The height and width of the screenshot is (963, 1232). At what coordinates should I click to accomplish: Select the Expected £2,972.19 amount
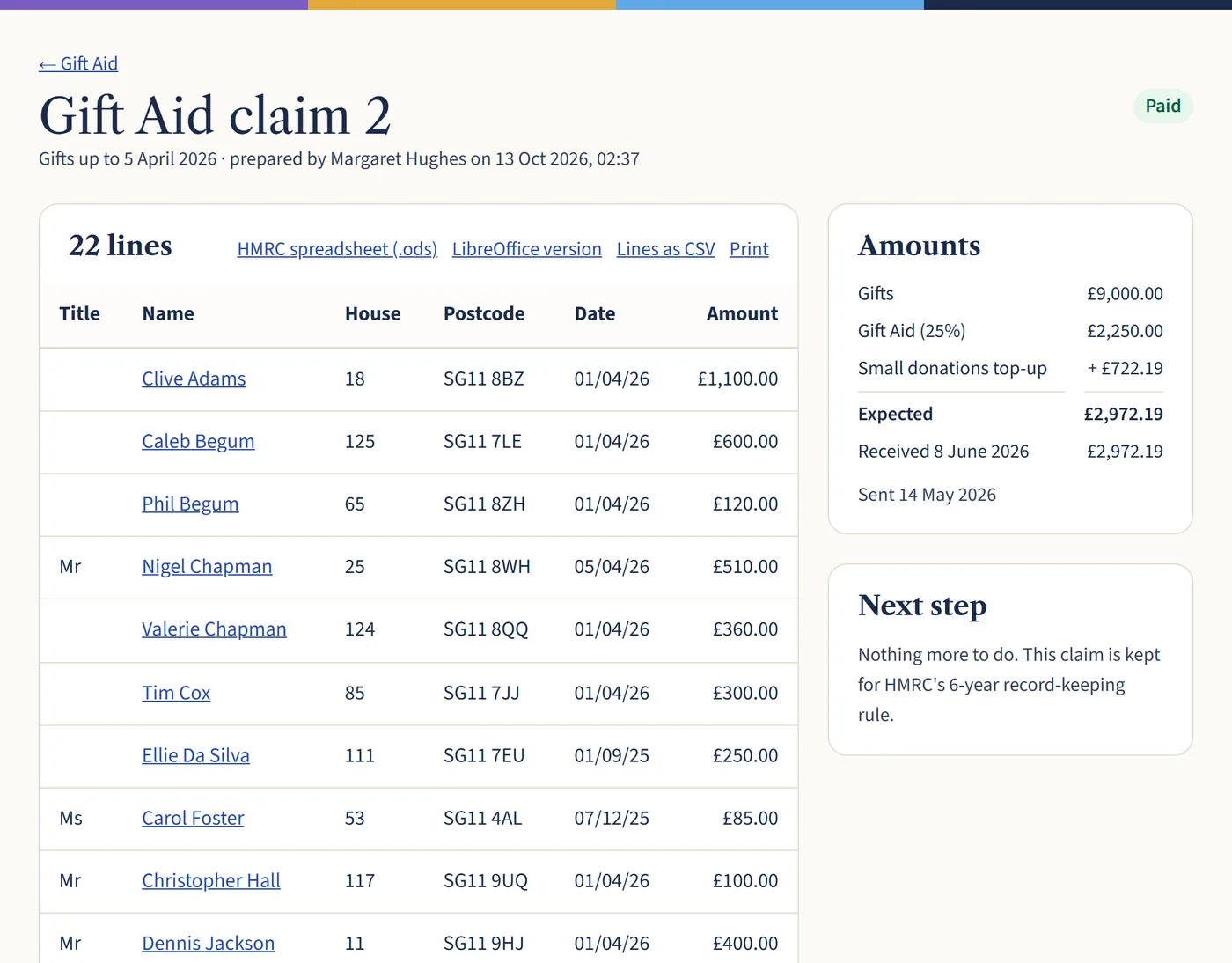point(1123,414)
